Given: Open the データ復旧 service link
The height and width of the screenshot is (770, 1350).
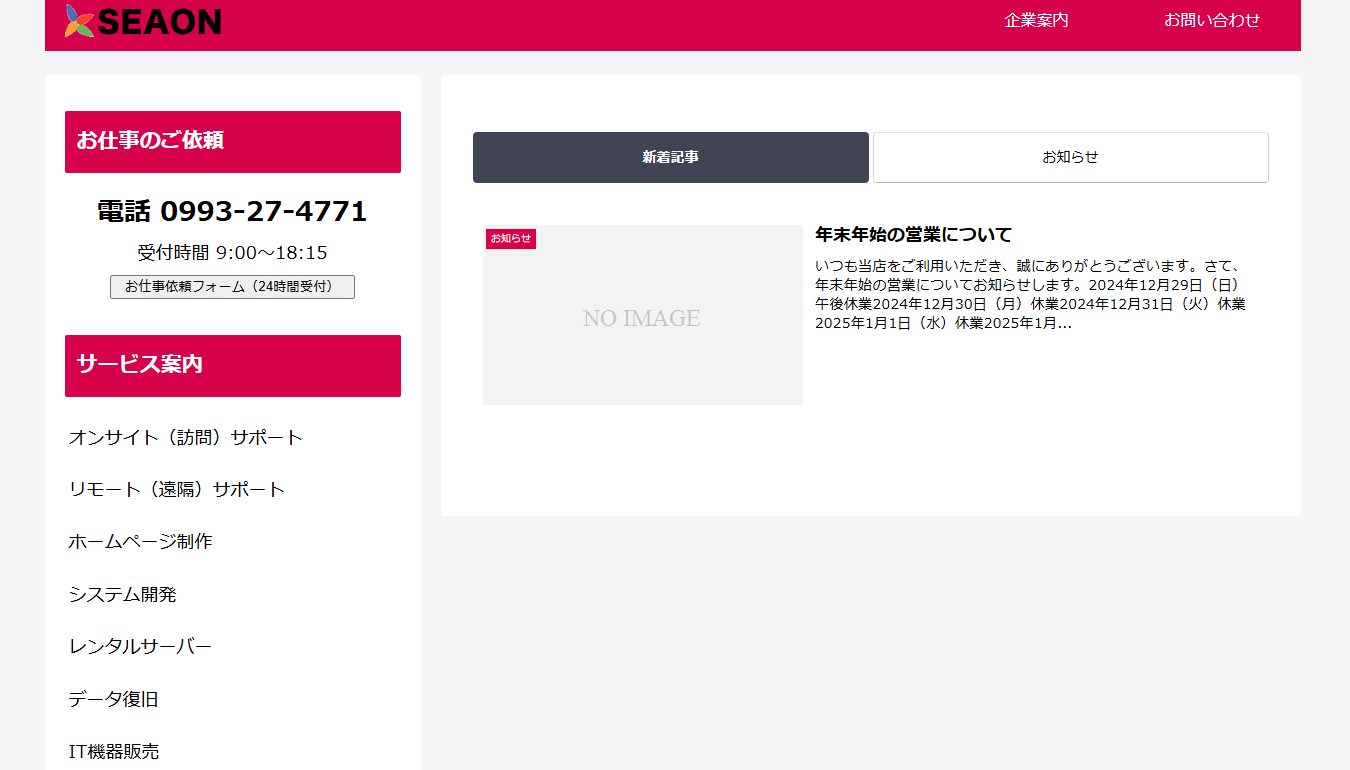Looking at the screenshot, I should pos(113,698).
